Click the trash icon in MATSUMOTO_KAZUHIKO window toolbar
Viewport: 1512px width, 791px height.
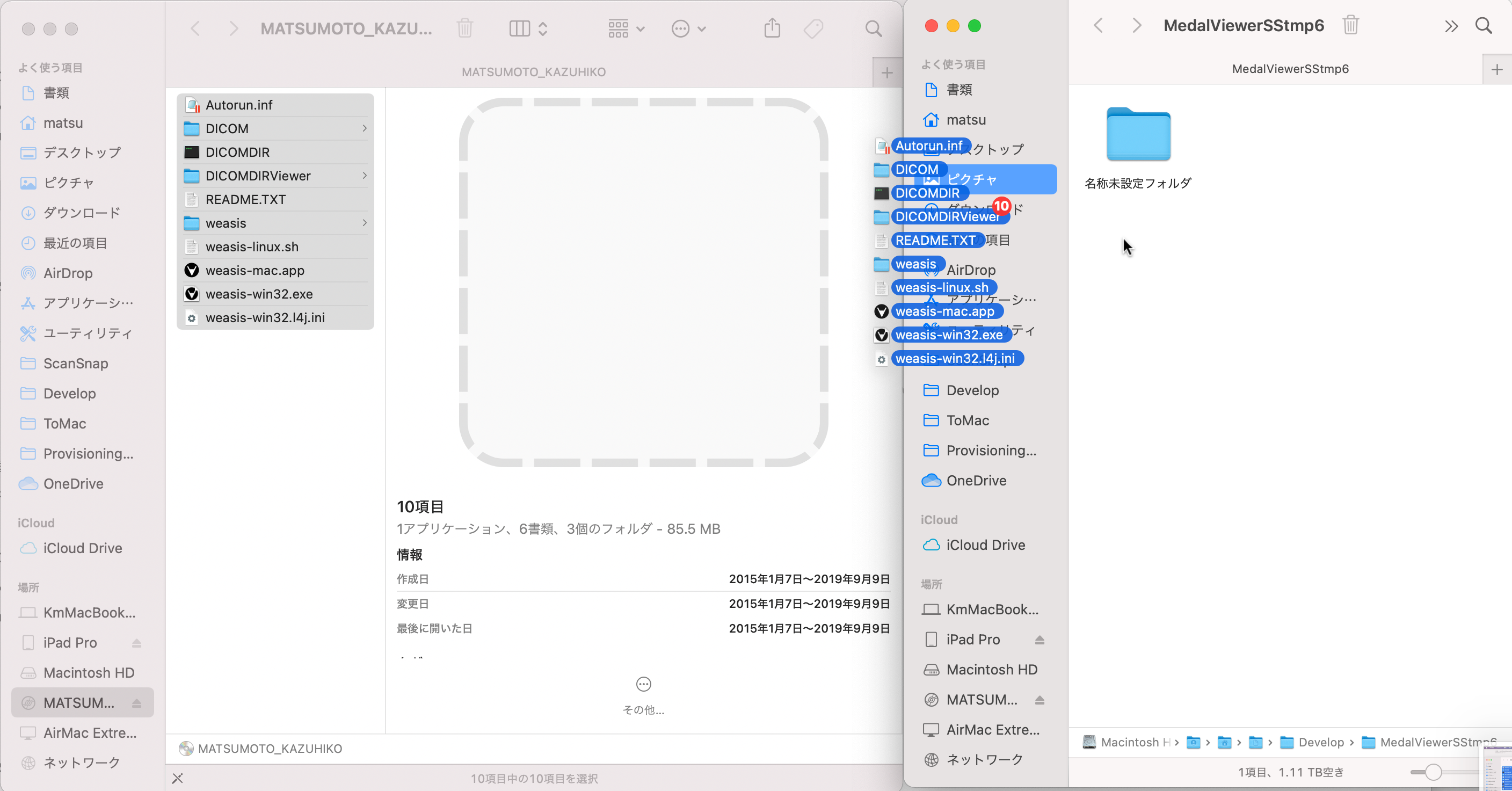464,28
